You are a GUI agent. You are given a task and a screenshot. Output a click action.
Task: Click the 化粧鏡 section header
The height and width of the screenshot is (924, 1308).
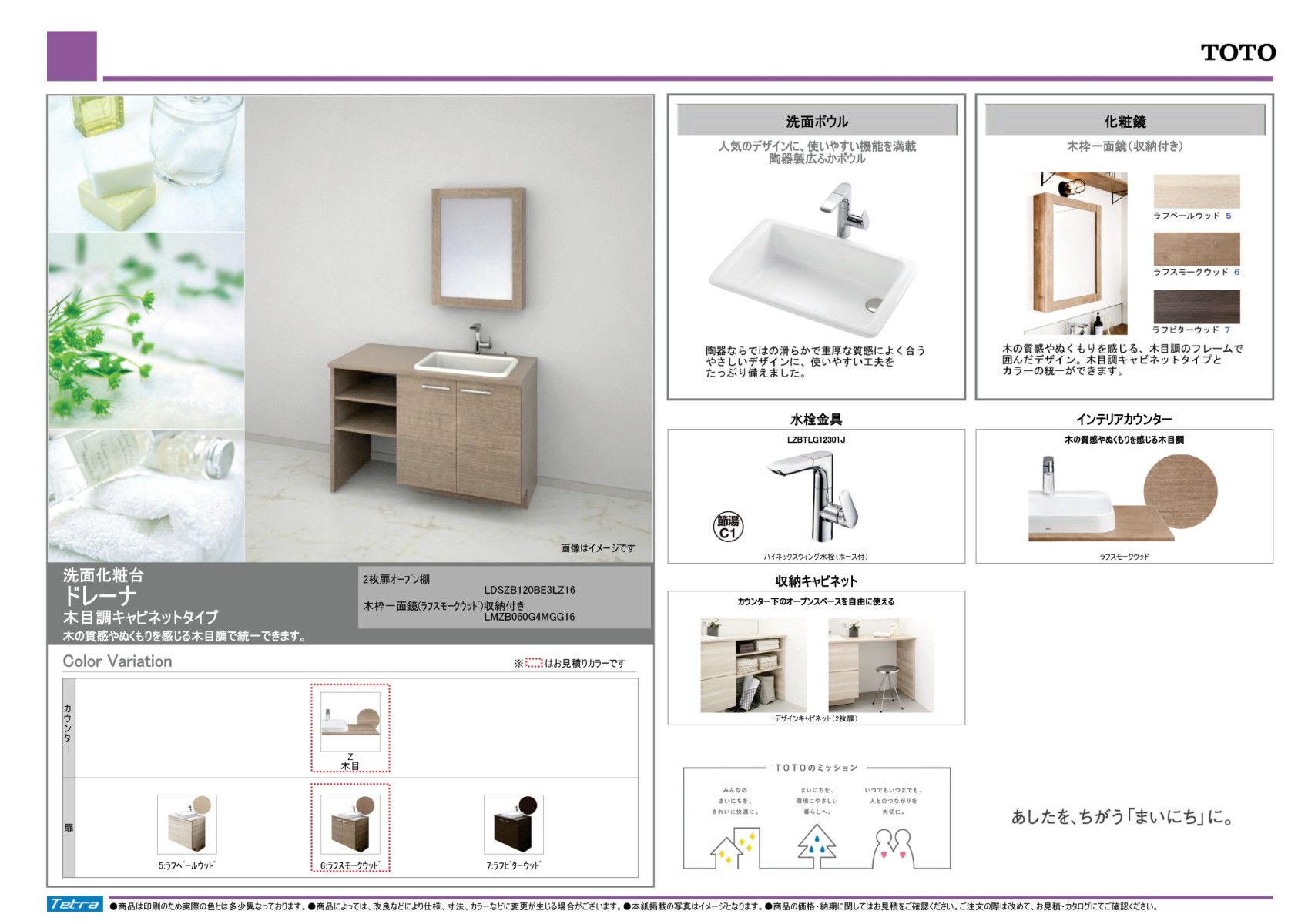pyautogui.click(x=1125, y=121)
